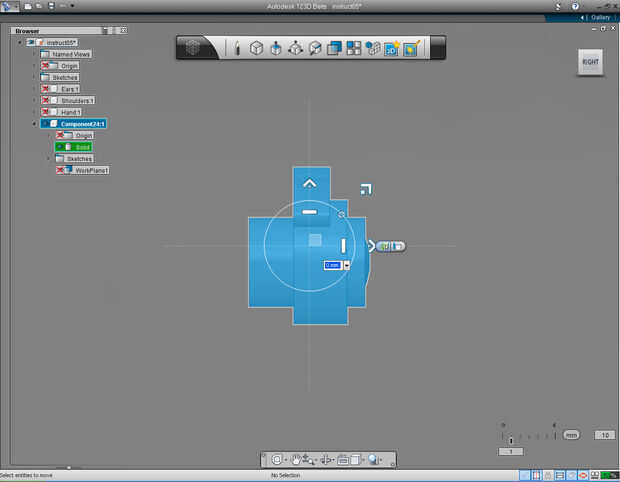620x482 pixels.
Task: Expand the Named Views node
Action: 34,54
